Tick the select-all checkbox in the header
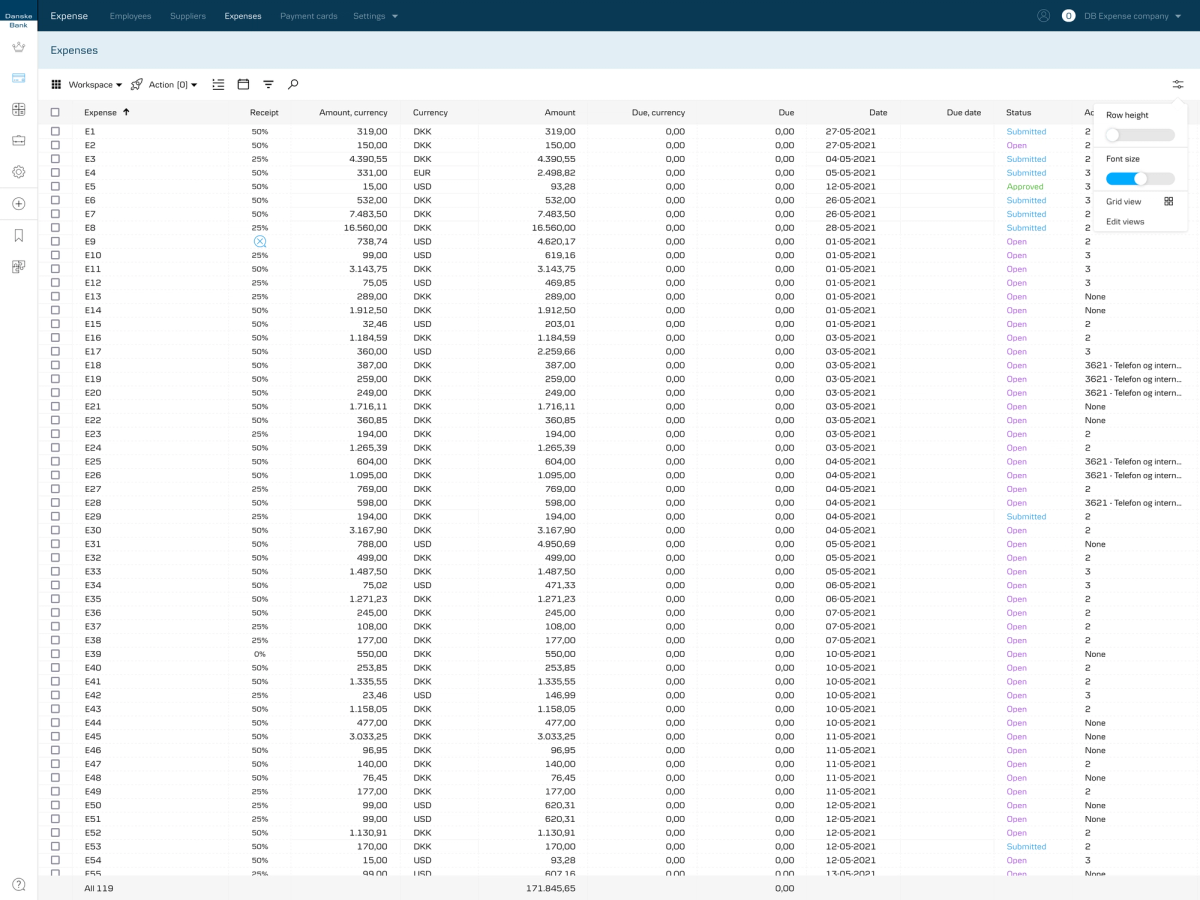This screenshot has width=1200, height=900. (55, 113)
